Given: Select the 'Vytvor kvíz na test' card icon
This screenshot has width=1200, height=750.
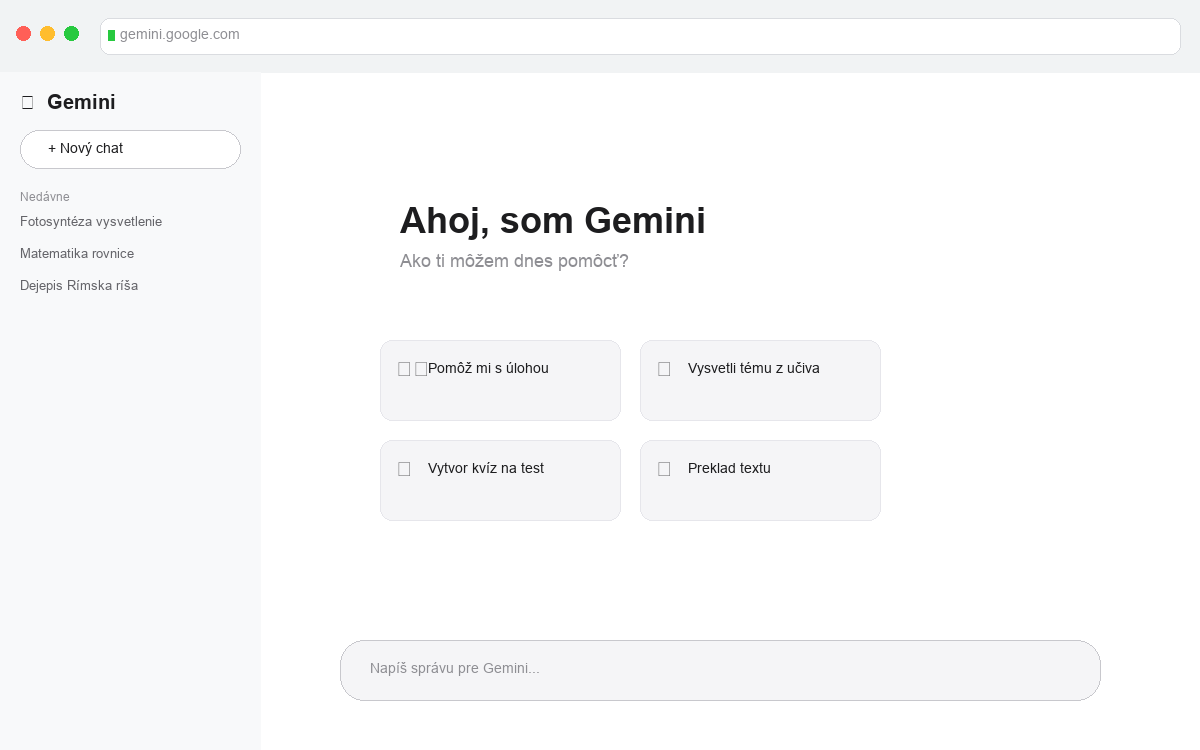Looking at the screenshot, I should click(x=404, y=469).
